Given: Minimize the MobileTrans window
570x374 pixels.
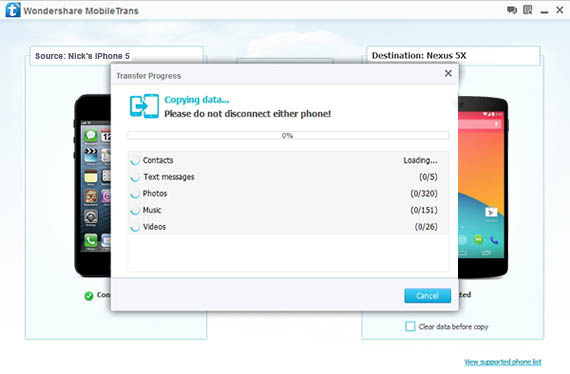Looking at the screenshot, I should click(544, 12).
